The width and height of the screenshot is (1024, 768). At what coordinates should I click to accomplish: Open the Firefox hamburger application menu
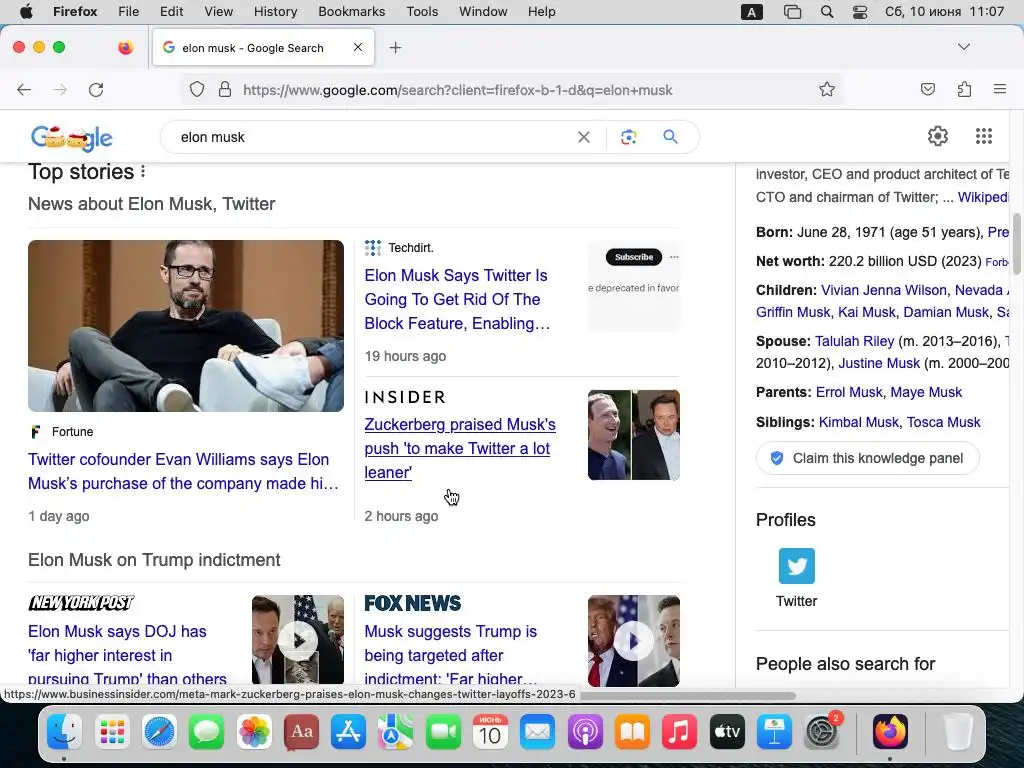[999, 89]
